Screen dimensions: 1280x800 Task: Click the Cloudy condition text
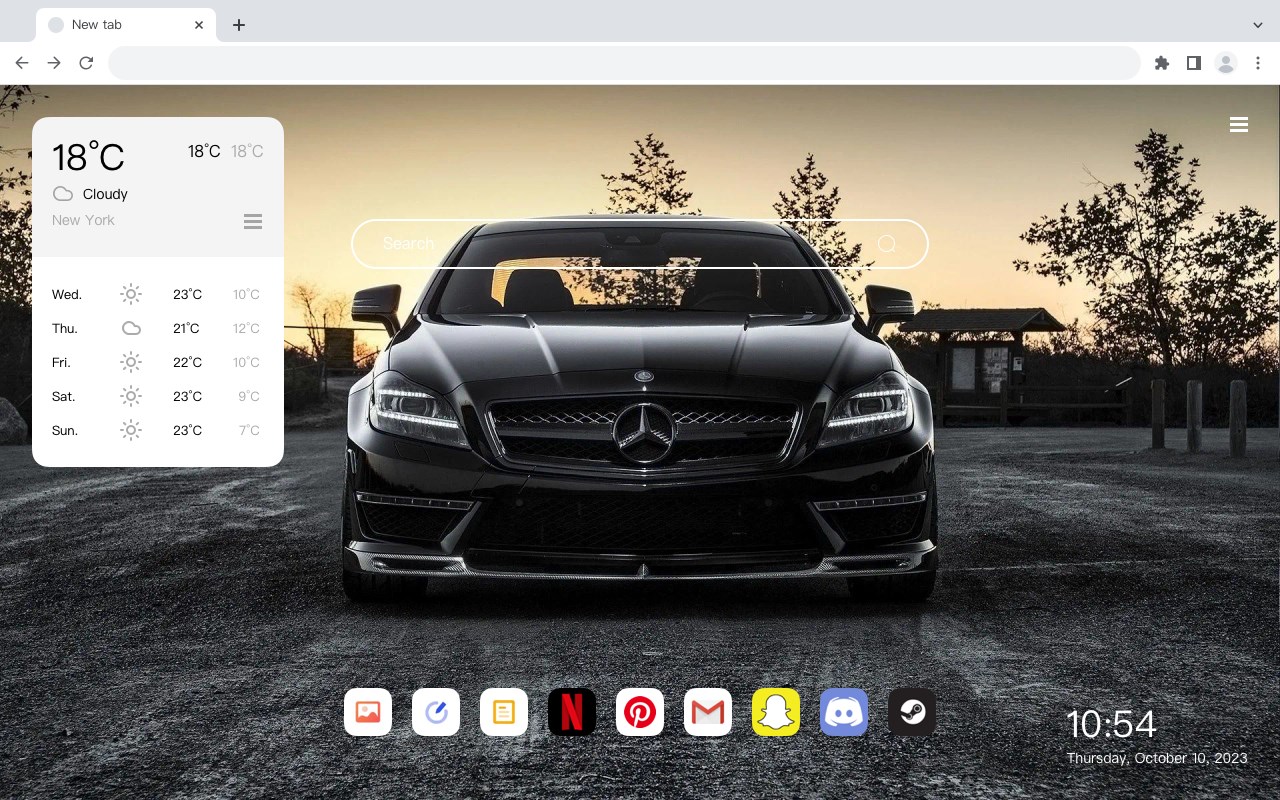[x=105, y=194]
